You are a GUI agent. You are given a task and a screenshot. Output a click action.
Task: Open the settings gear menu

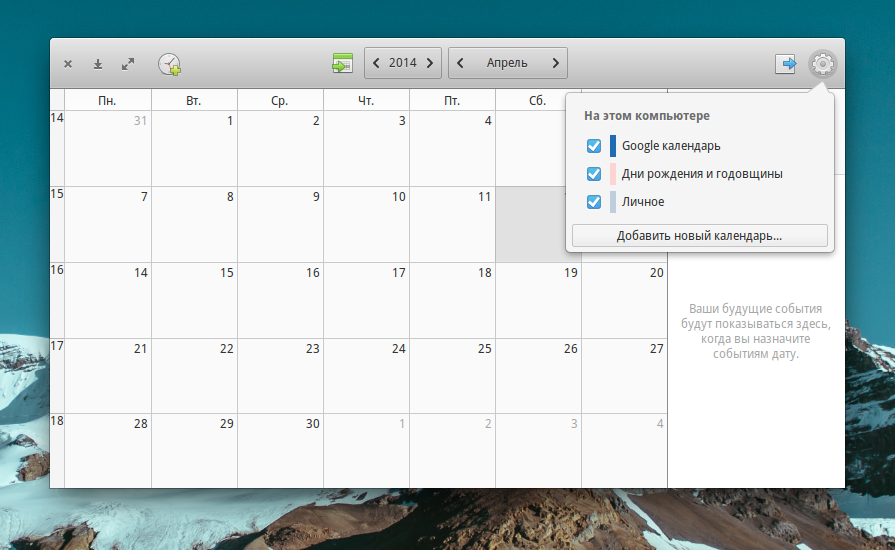coord(822,63)
